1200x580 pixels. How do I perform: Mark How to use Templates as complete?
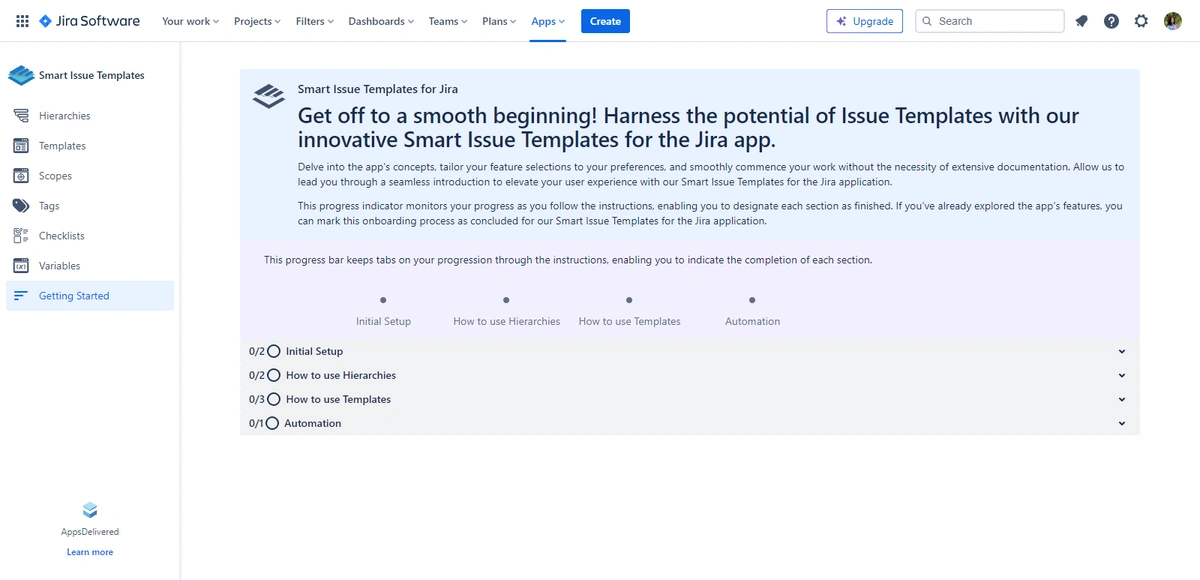pos(274,400)
